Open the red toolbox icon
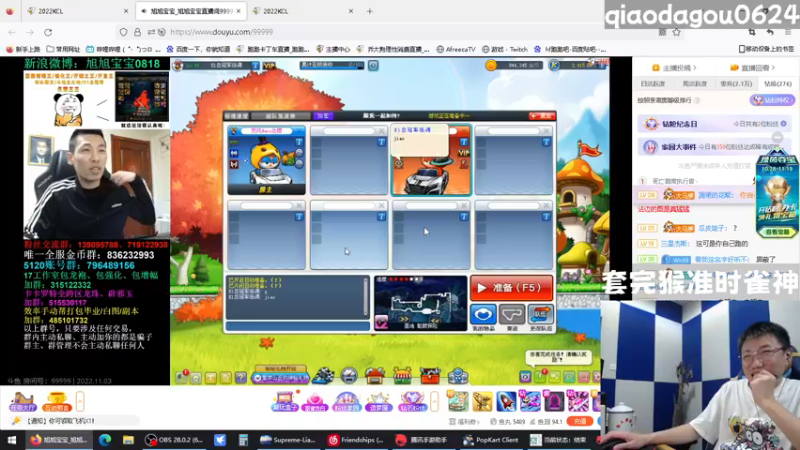This screenshot has height=450, width=800. click(x=430, y=376)
